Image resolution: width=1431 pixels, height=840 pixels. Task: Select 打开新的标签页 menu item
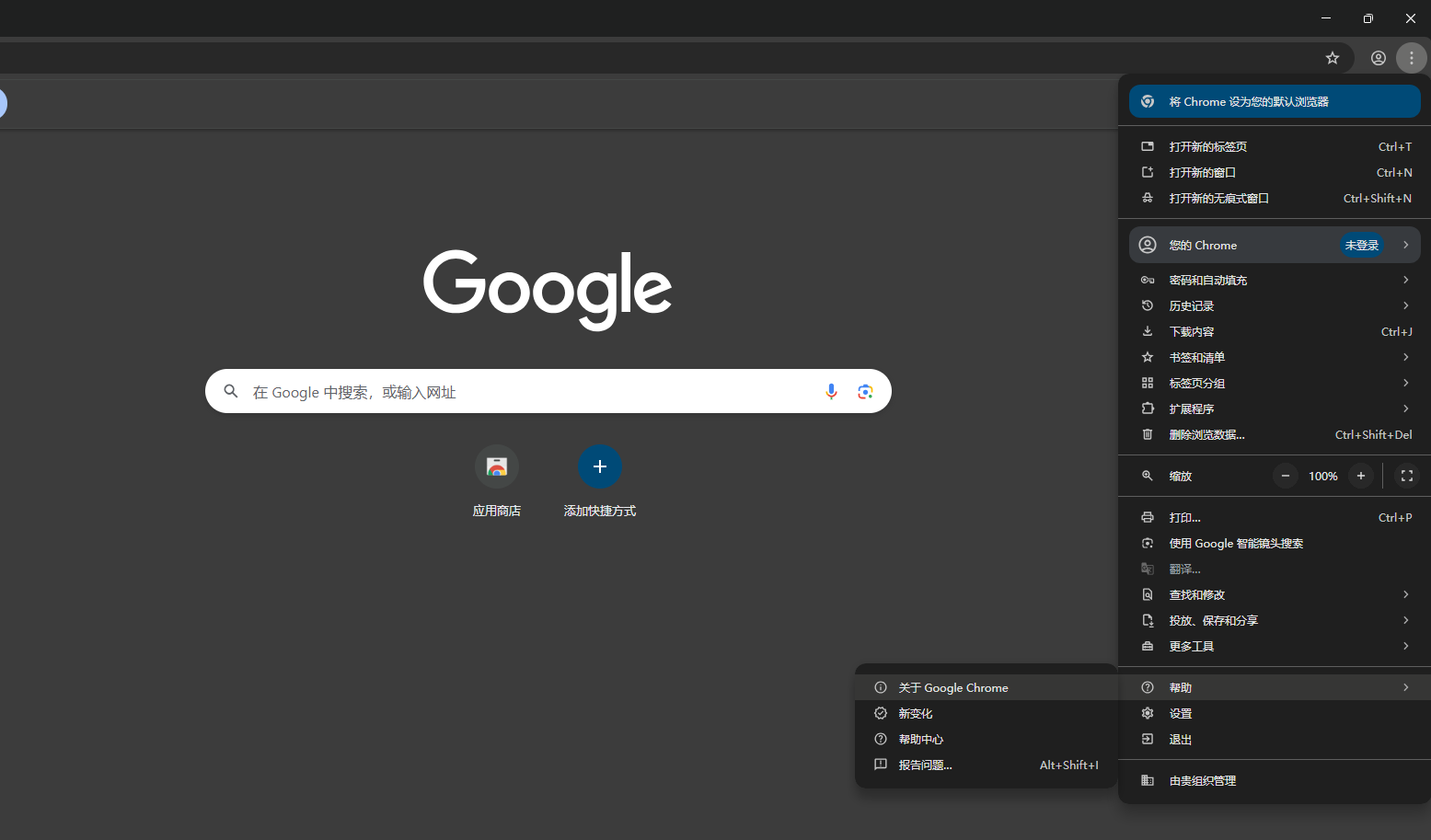tap(1275, 146)
